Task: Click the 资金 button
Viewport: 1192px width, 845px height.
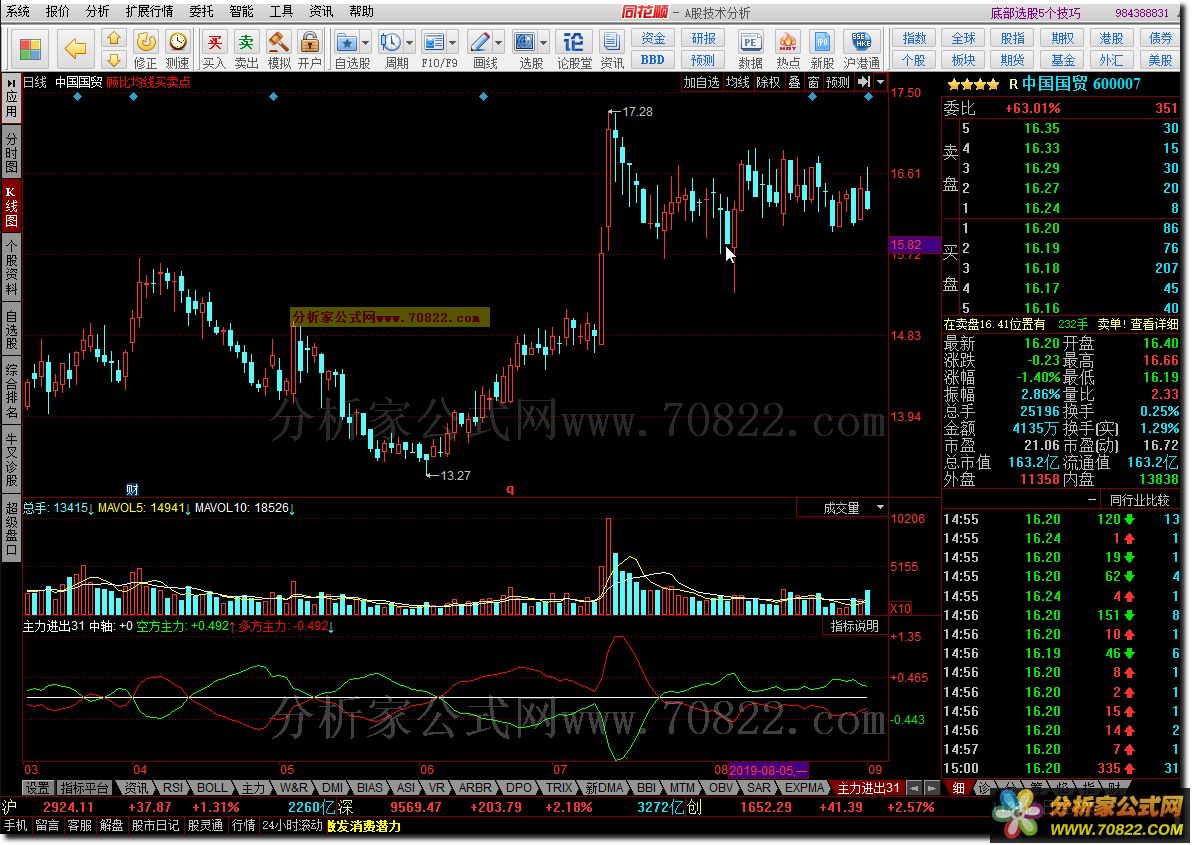Action: tap(653, 38)
